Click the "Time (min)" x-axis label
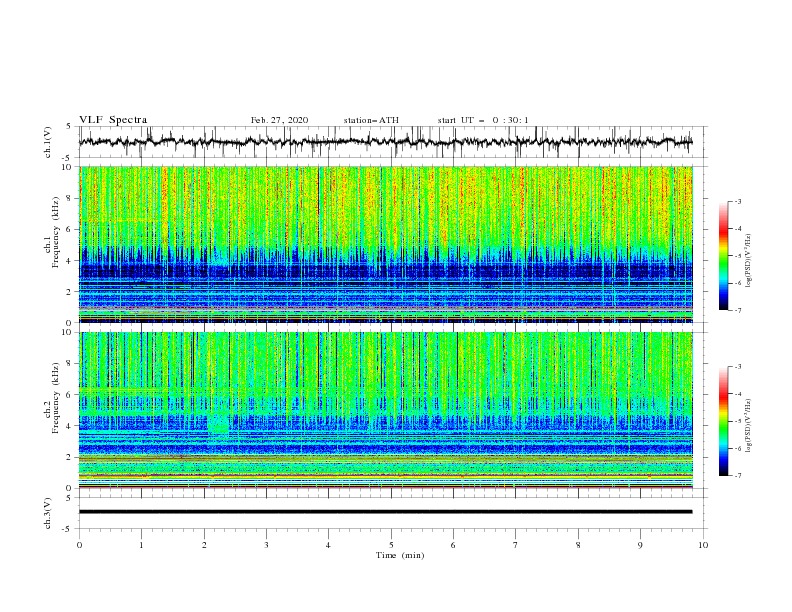Viewport: 792px width, 612px height. pyautogui.click(x=400, y=555)
